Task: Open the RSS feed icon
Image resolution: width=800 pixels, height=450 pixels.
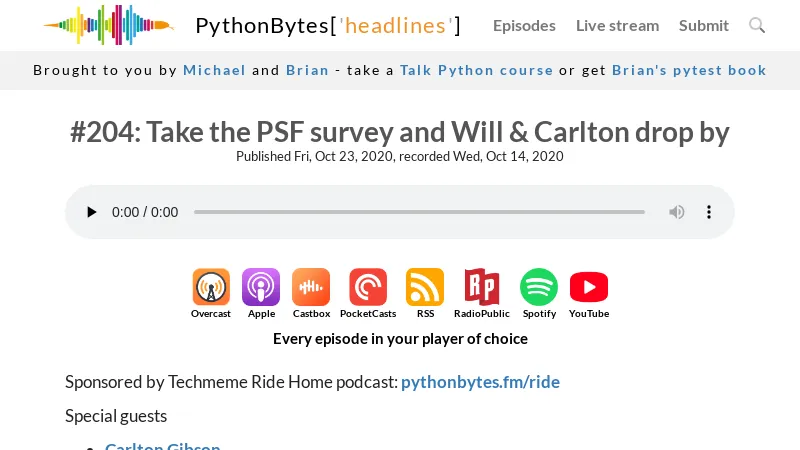Action: (x=425, y=288)
